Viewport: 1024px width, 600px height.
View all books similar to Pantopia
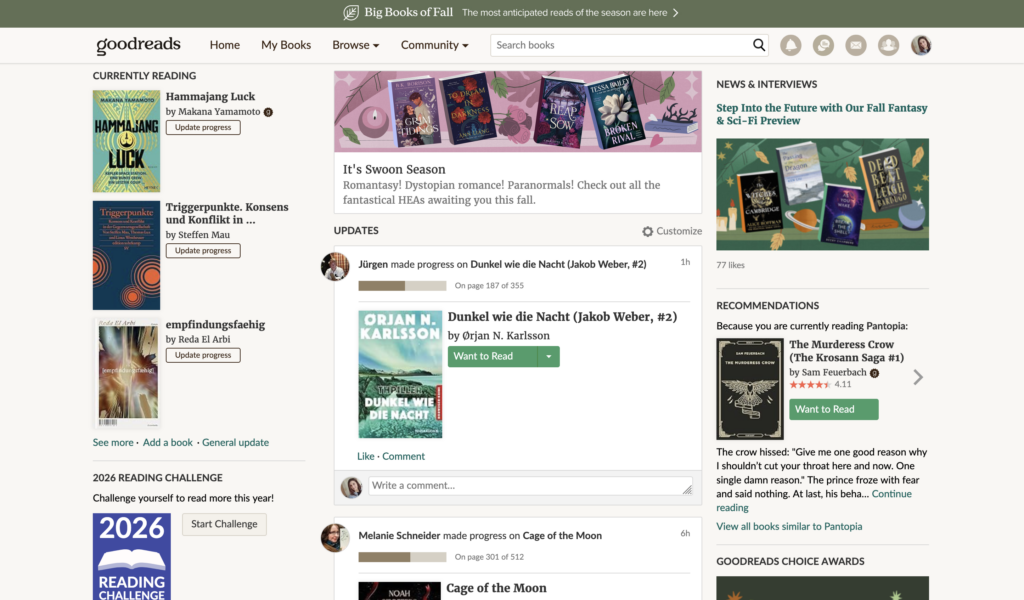[789, 527]
